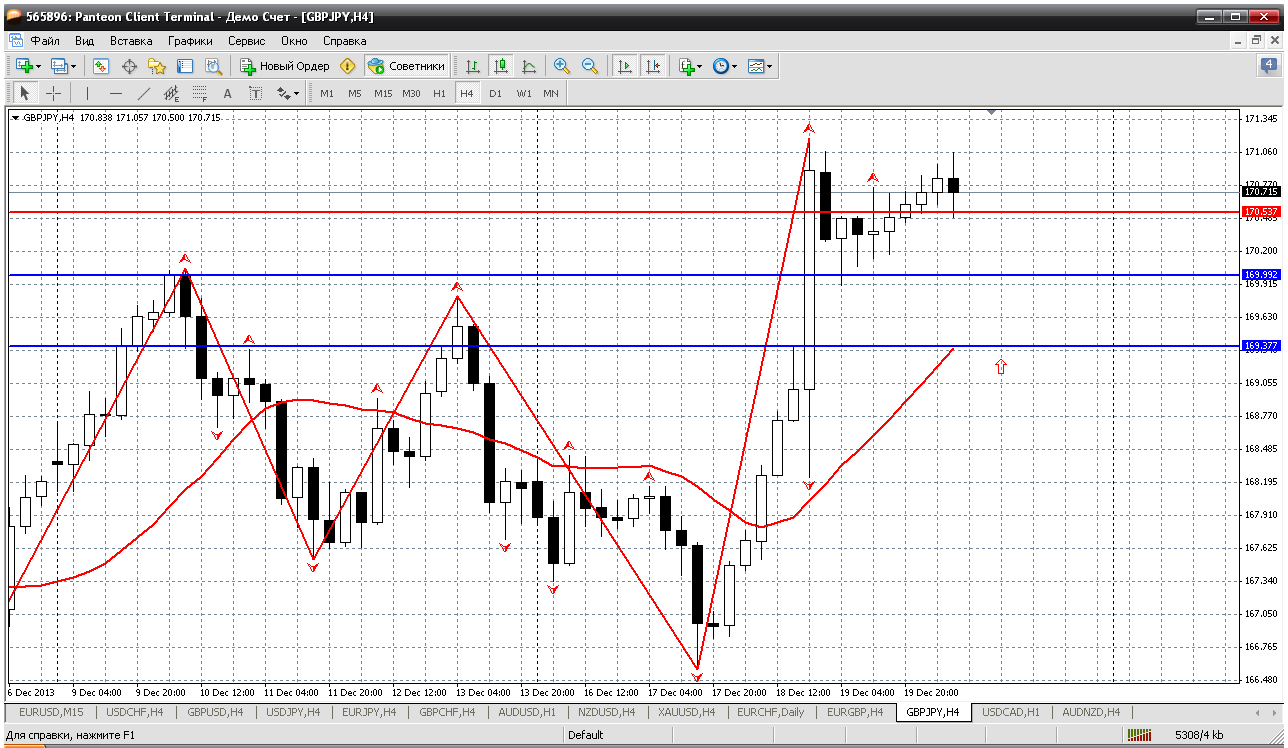Switch to the EURCHF,Daily chart tab
Image resolution: width=1288 pixels, height=748 pixels.
click(772, 712)
